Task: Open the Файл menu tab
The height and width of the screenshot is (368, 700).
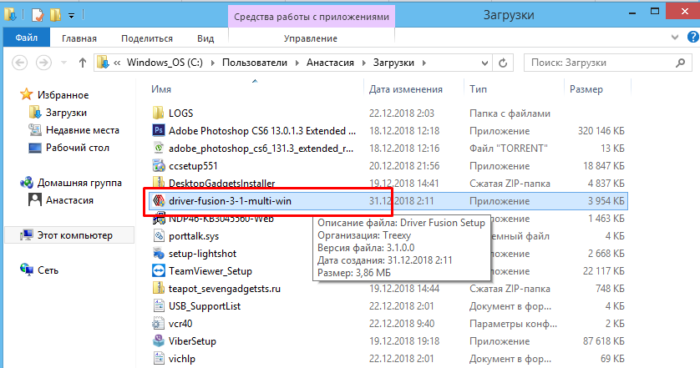Action: [26, 38]
